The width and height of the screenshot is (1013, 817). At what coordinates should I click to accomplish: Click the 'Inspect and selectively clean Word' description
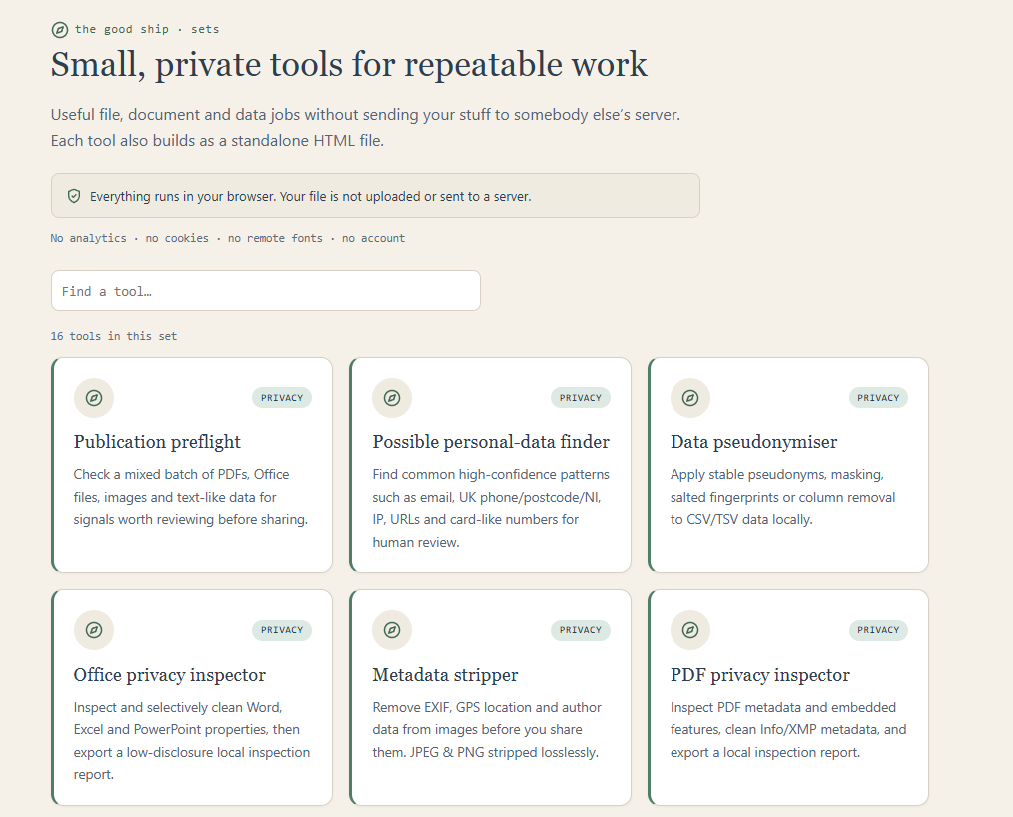pos(192,741)
